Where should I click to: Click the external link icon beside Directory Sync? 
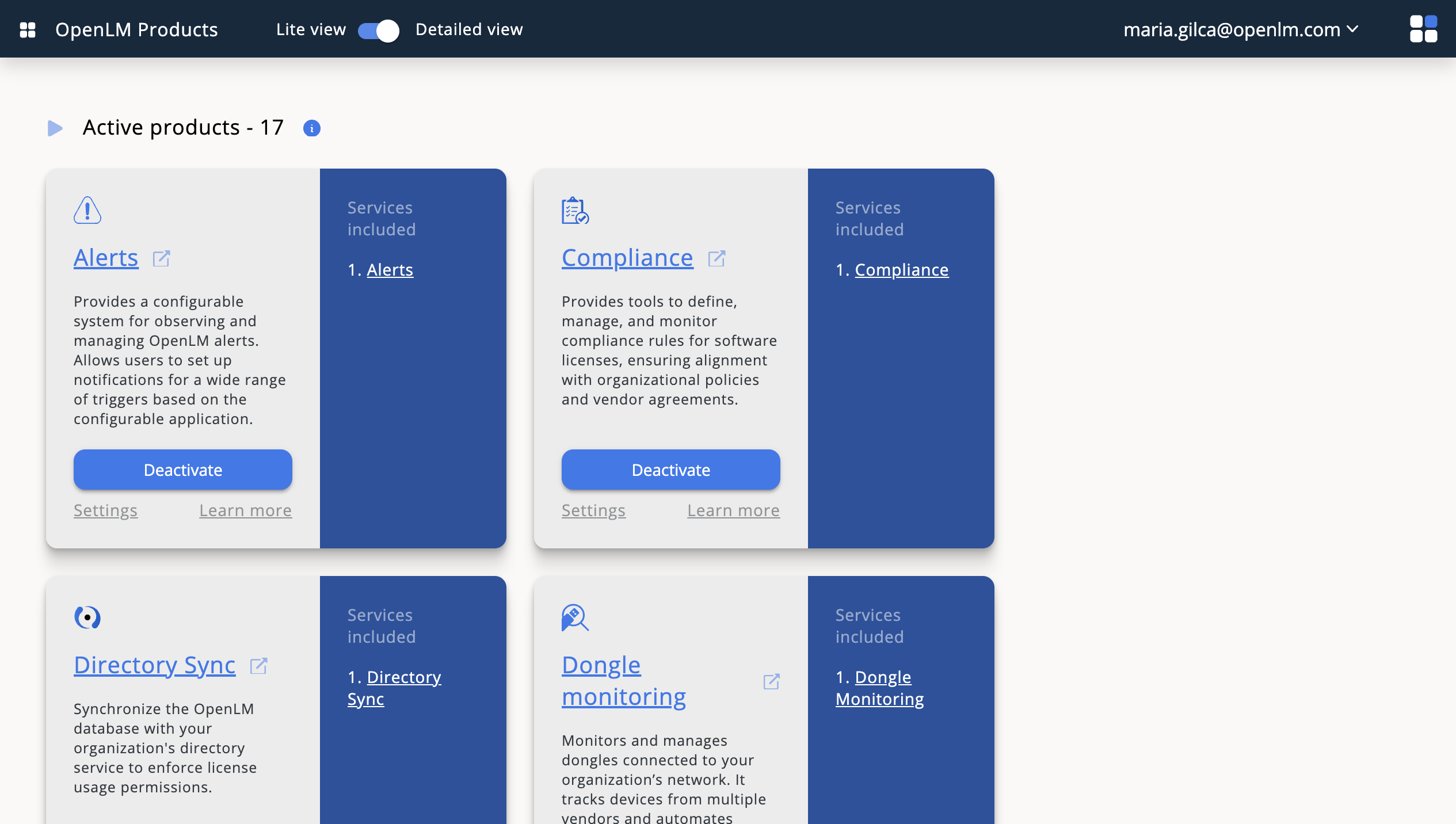(258, 666)
